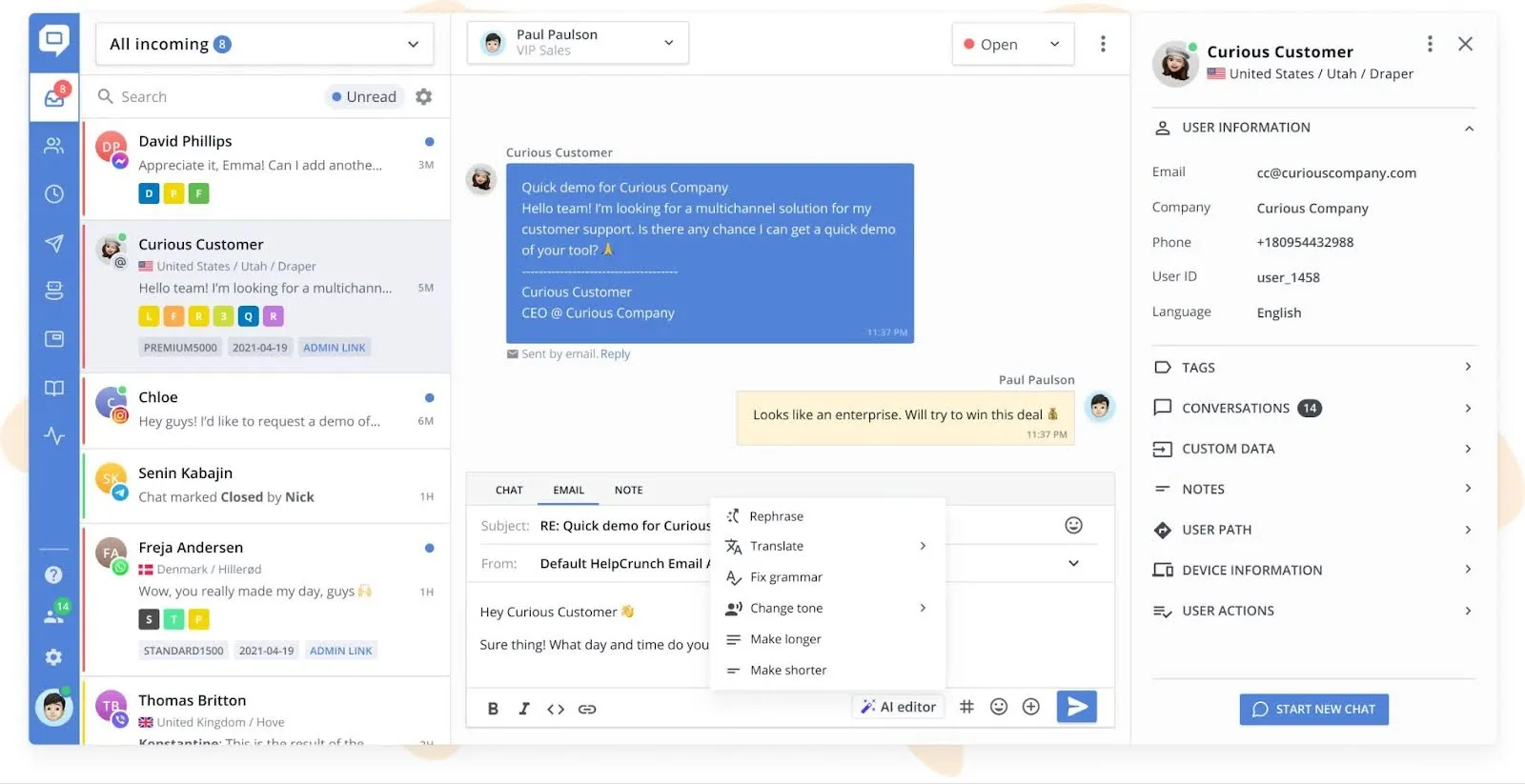
Task: Expand the Conversations section
Action: tap(1313, 408)
